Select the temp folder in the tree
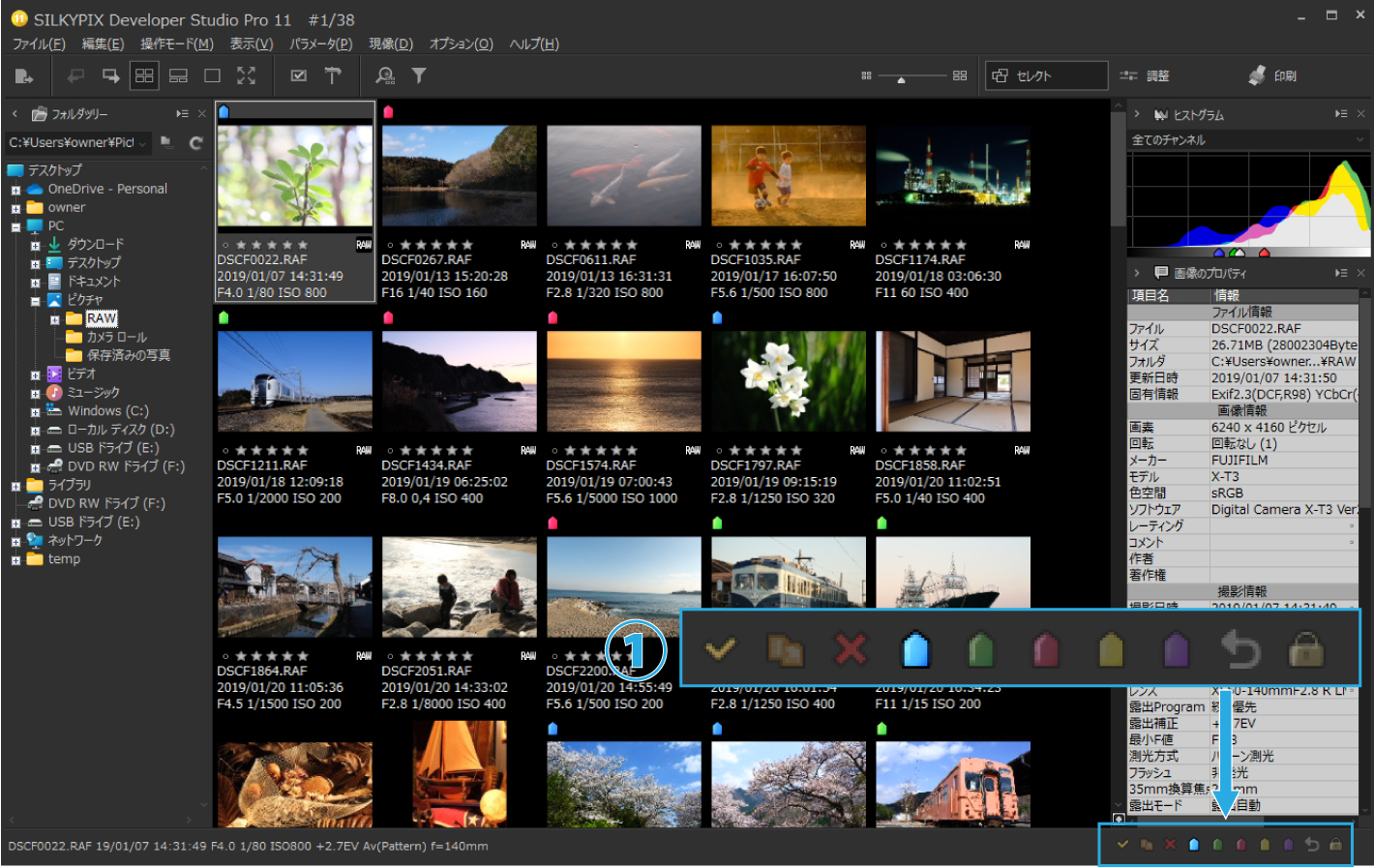1374x868 pixels. [64, 559]
